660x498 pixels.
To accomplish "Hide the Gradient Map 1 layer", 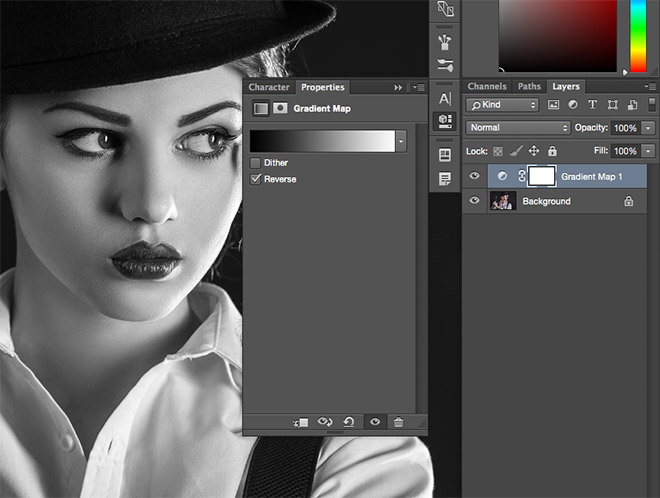I will (475, 176).
